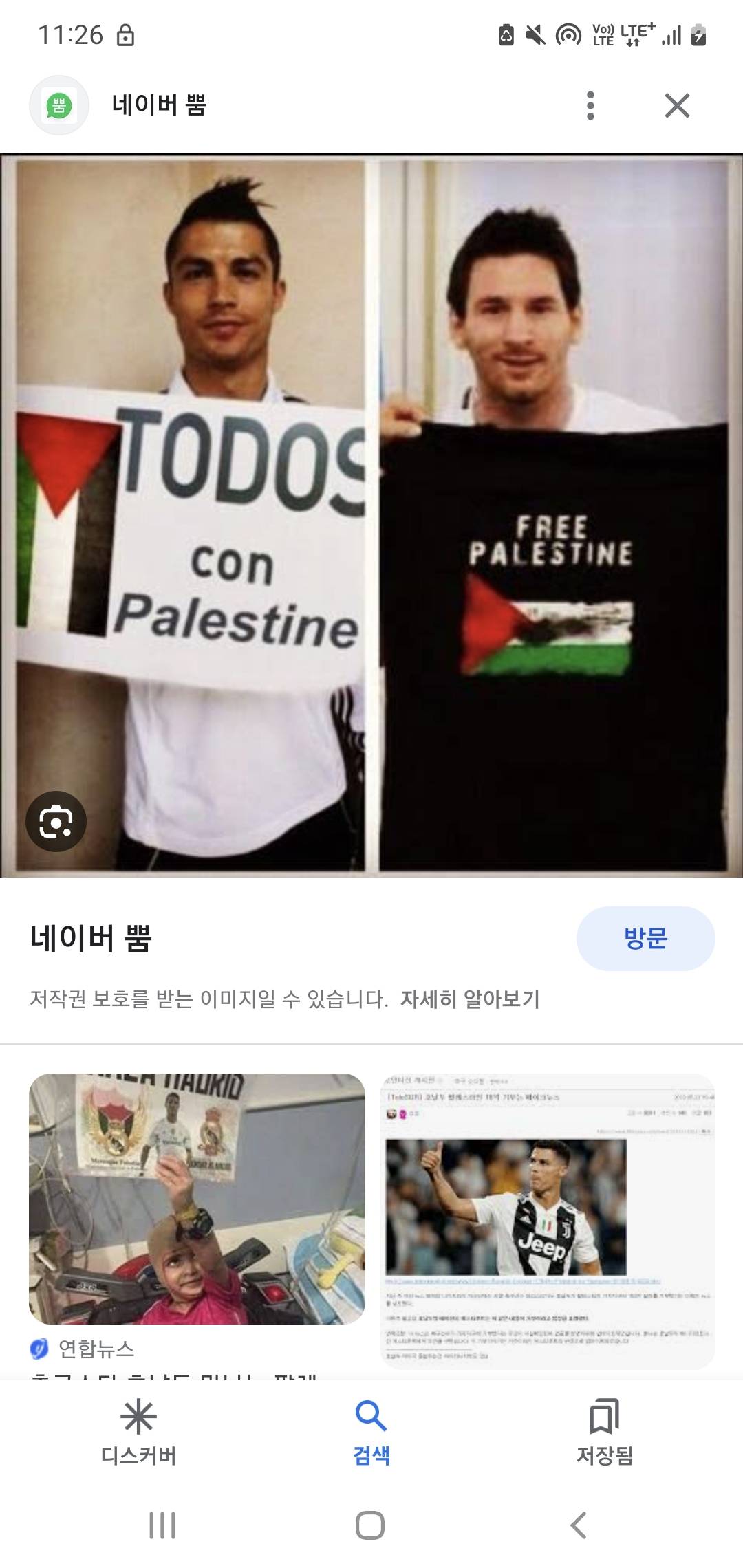
Task: Open the hospital child photo thumbnail
Action: point(197,1199)
